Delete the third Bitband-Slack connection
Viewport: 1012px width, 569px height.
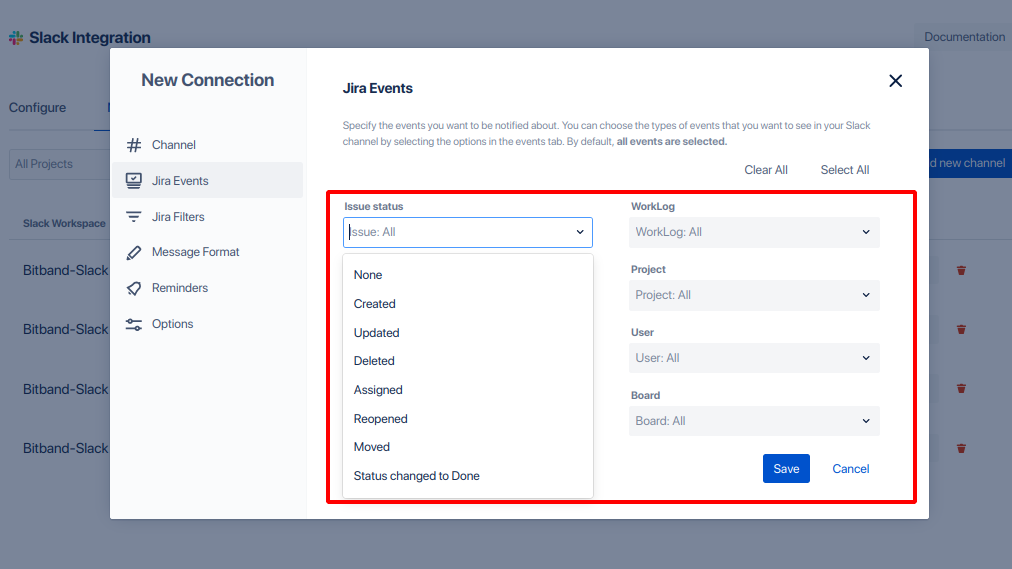coord(961,388)
